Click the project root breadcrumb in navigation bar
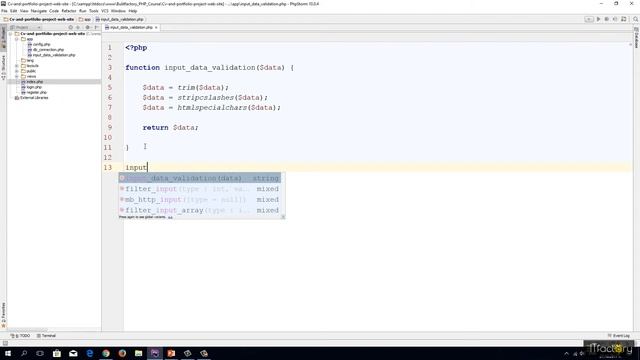The image size is (640, 360). tap(39, 19)
